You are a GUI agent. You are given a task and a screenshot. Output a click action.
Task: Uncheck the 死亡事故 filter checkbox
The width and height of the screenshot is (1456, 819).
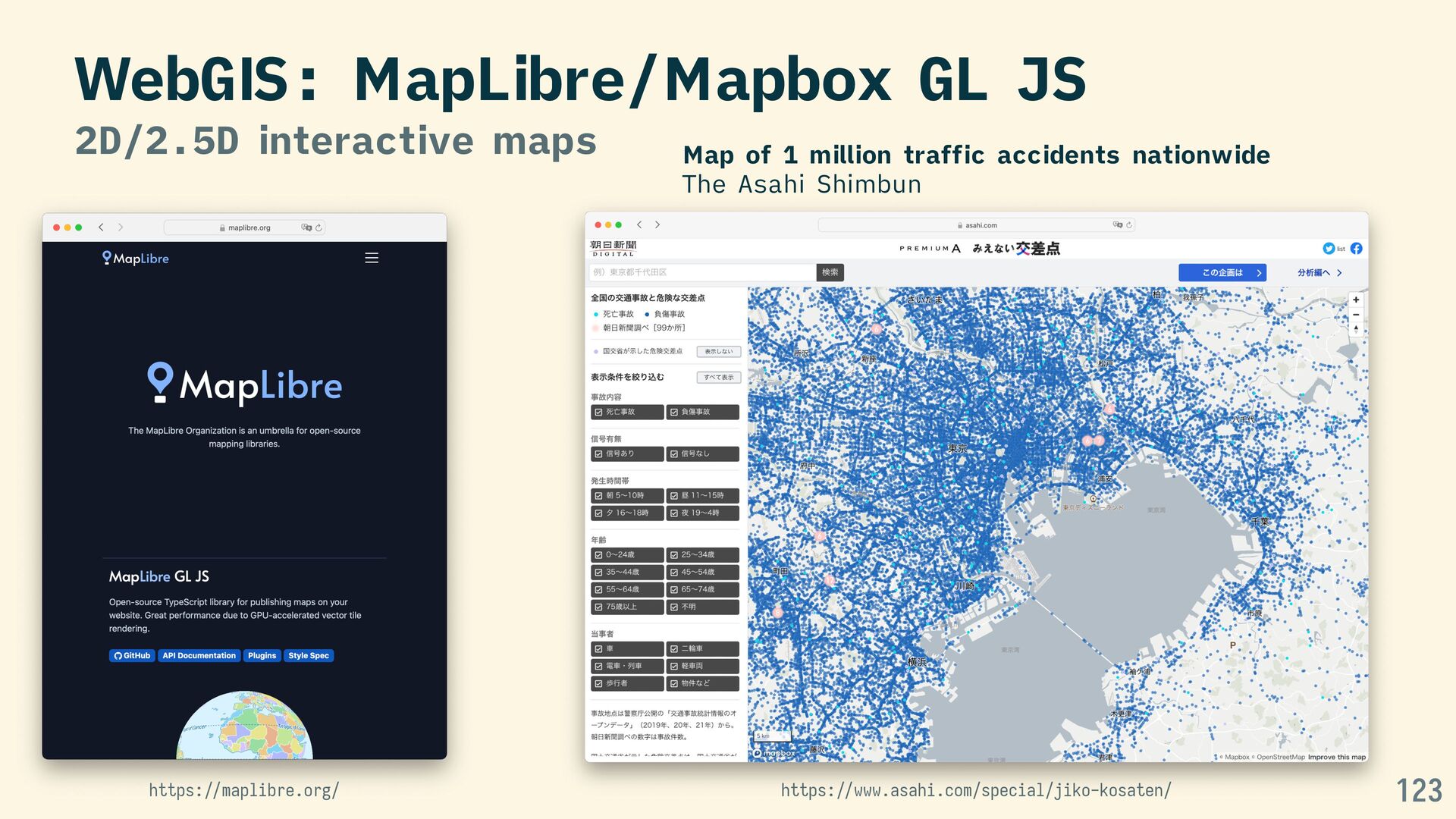(x=599, y=412)
